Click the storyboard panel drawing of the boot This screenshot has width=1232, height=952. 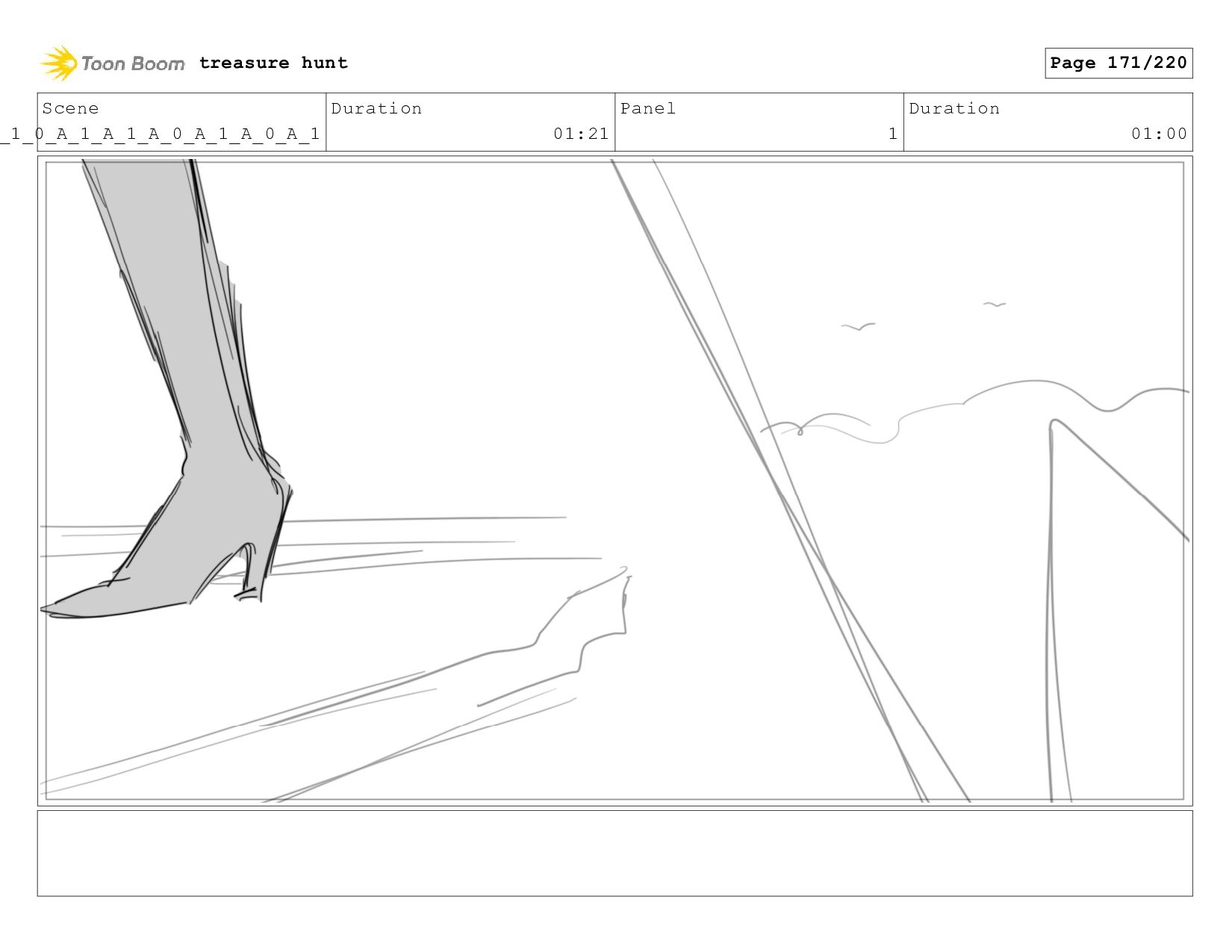tap(615, 481)
